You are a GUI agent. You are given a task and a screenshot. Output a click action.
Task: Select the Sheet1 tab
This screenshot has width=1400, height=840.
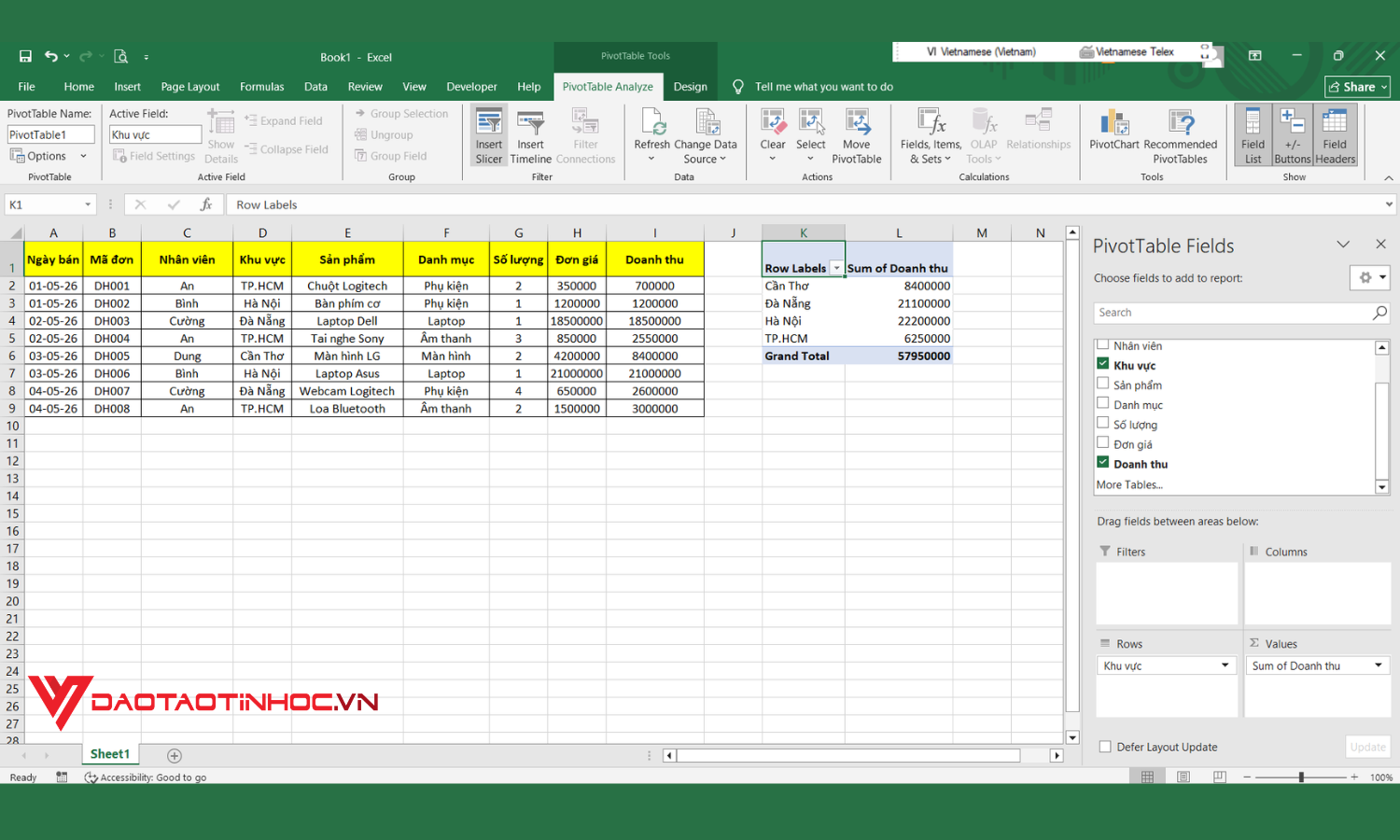(109, 754)
